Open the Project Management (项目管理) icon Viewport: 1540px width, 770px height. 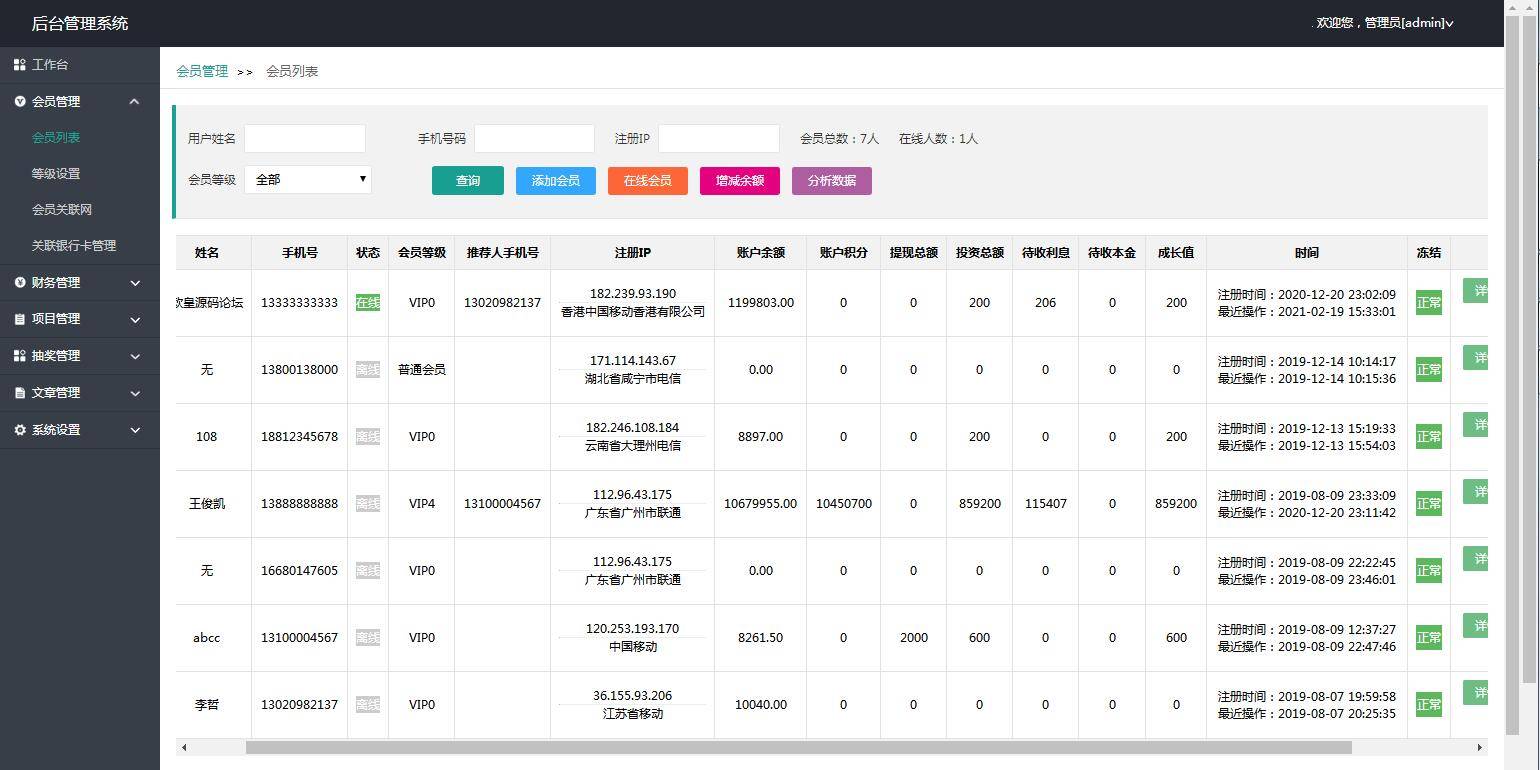[x=18, y=318]
